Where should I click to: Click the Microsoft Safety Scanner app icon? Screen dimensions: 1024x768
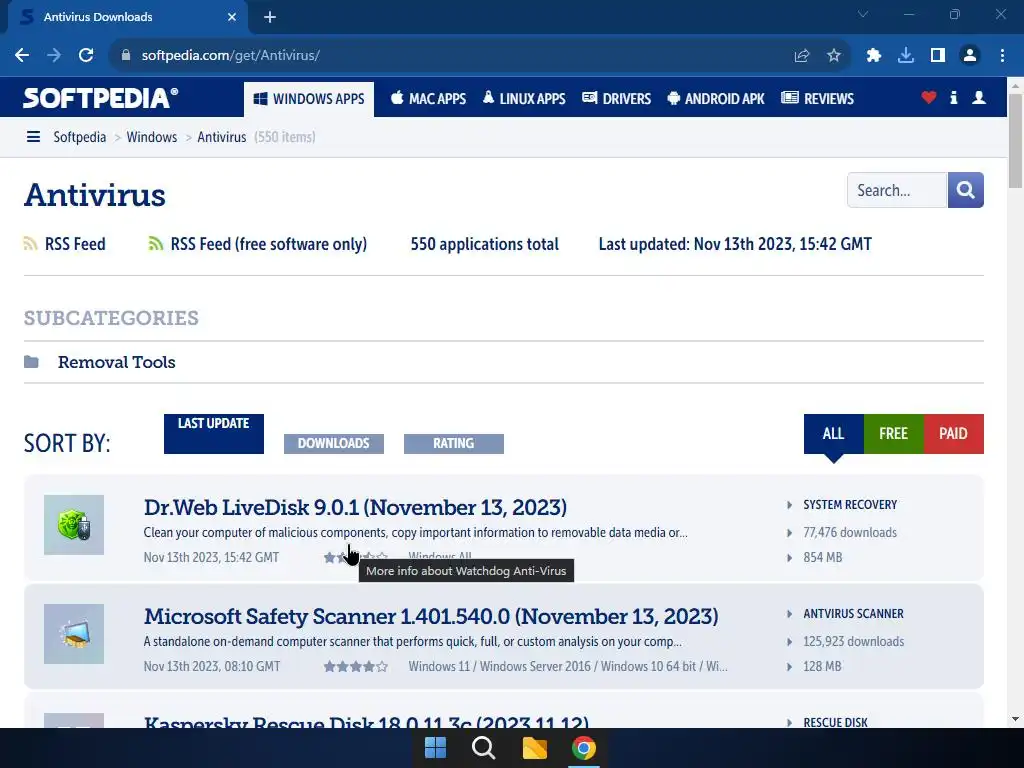[x=74, y=634]
